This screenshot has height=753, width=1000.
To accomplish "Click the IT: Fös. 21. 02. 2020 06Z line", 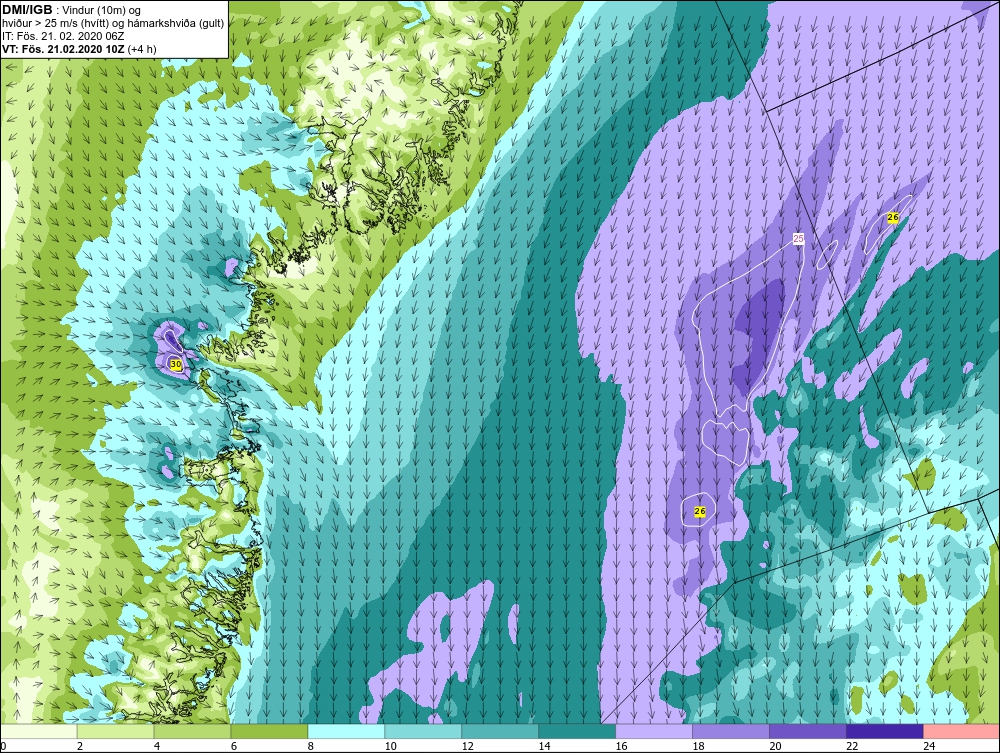I will tap(63, 36).
